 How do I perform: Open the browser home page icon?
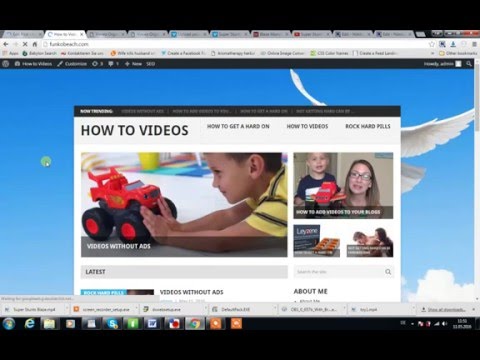(35, 44)
